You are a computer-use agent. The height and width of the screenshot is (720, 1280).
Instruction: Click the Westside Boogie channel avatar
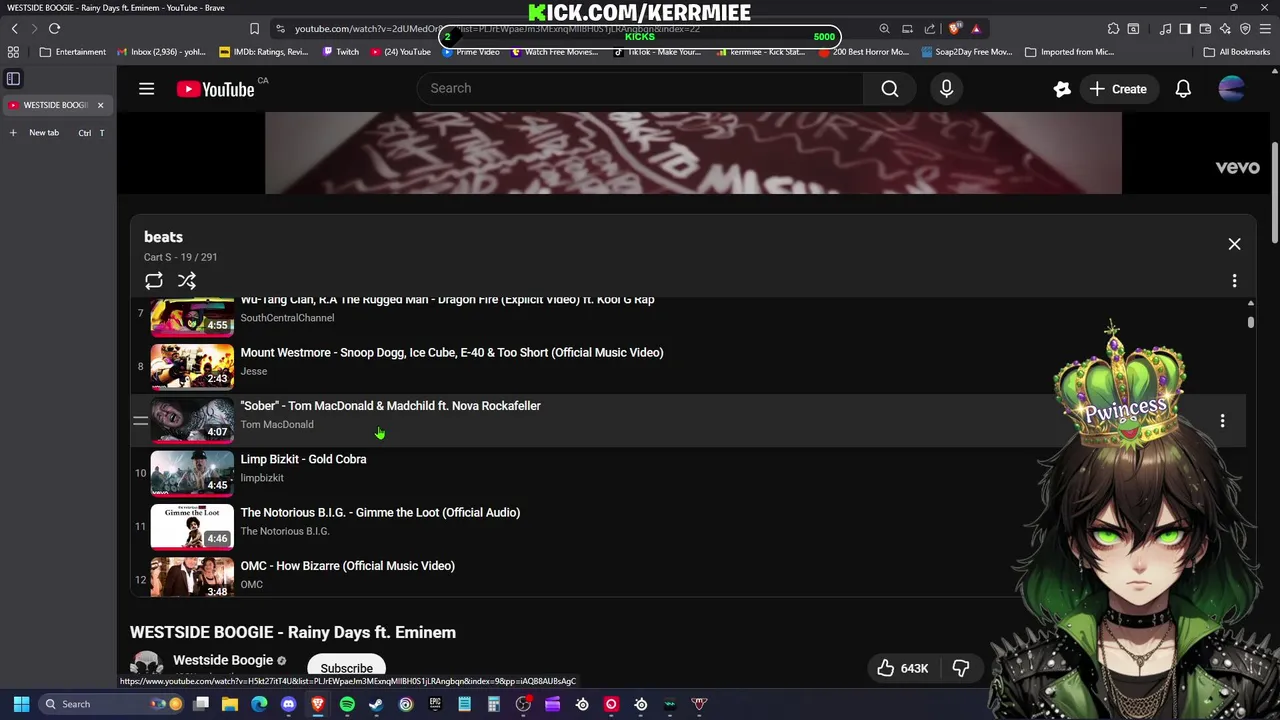pyautogui.click(x=147, y=666)
